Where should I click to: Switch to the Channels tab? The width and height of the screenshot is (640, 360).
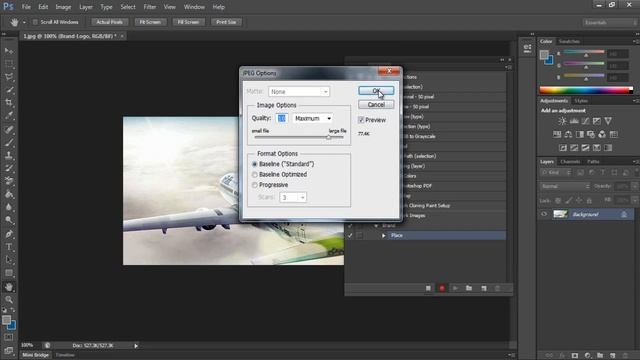click(x=570, y=162)
